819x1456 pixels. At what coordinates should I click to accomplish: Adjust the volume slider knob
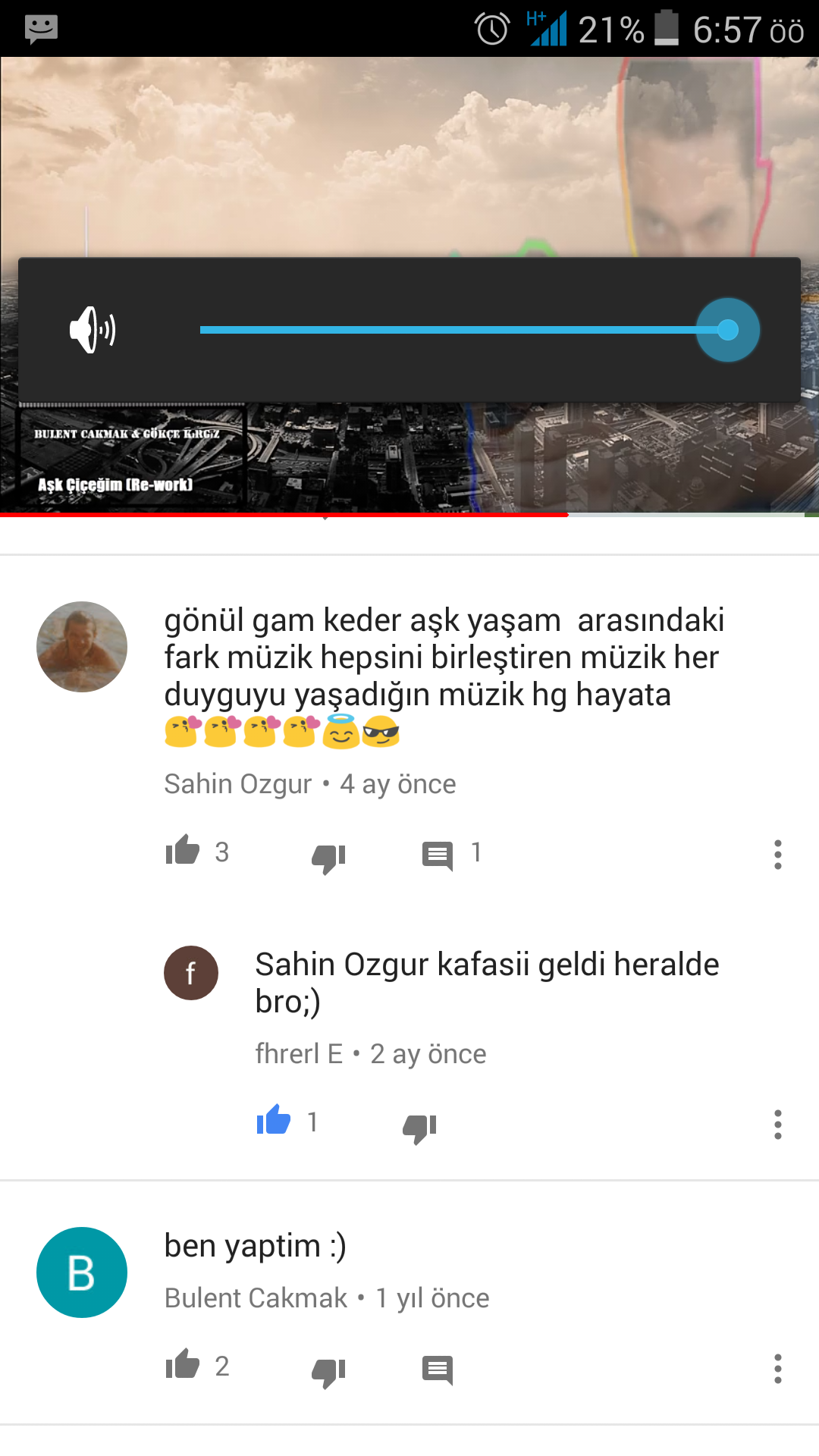click(728, 330)
